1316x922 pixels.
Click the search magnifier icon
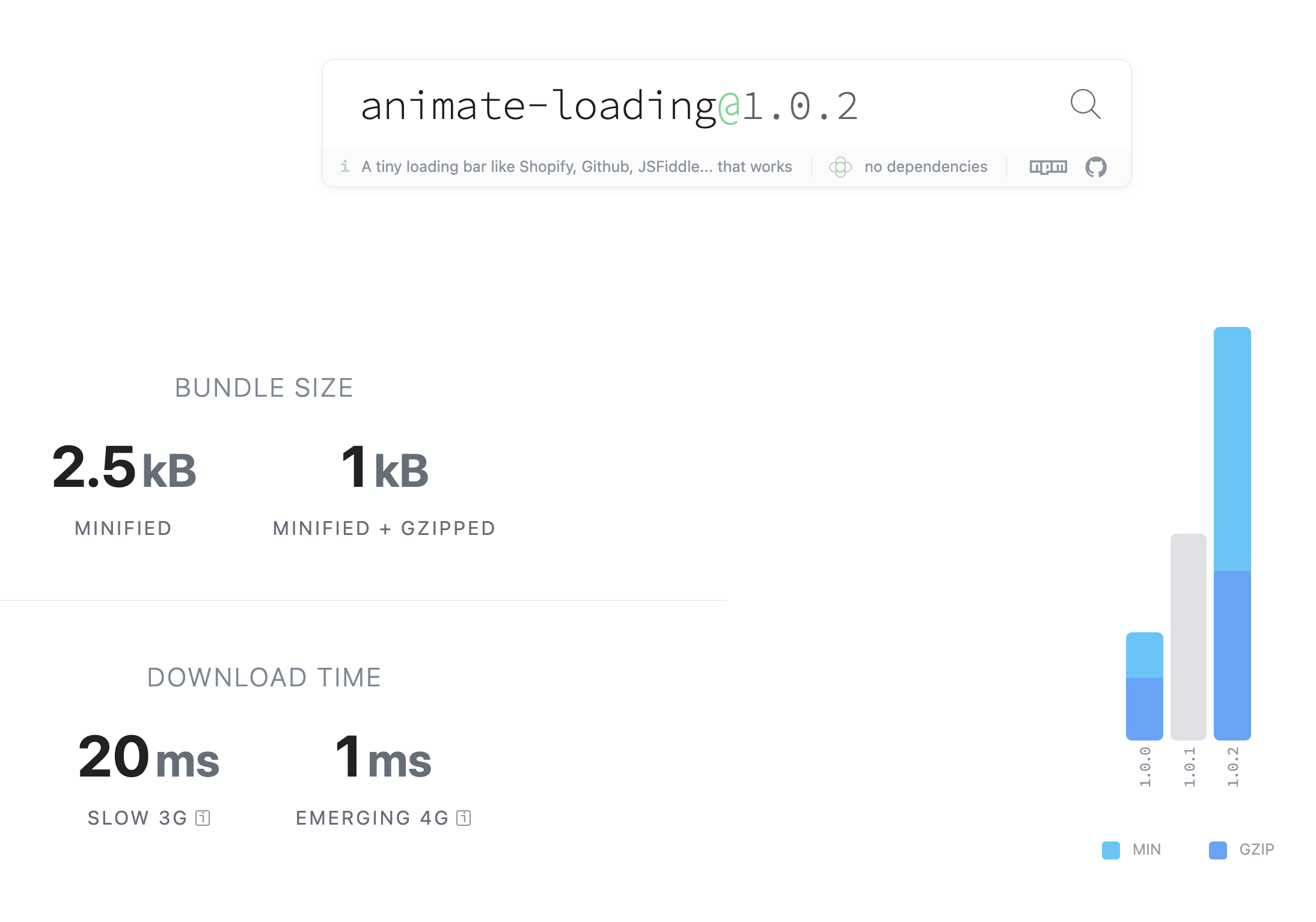click(x=1085, y=105)
